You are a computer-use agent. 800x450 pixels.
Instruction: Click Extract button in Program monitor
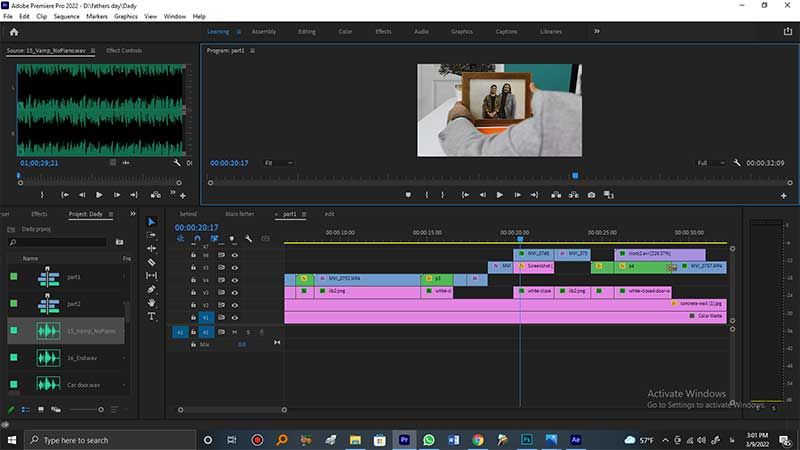(x=573, y=195)
